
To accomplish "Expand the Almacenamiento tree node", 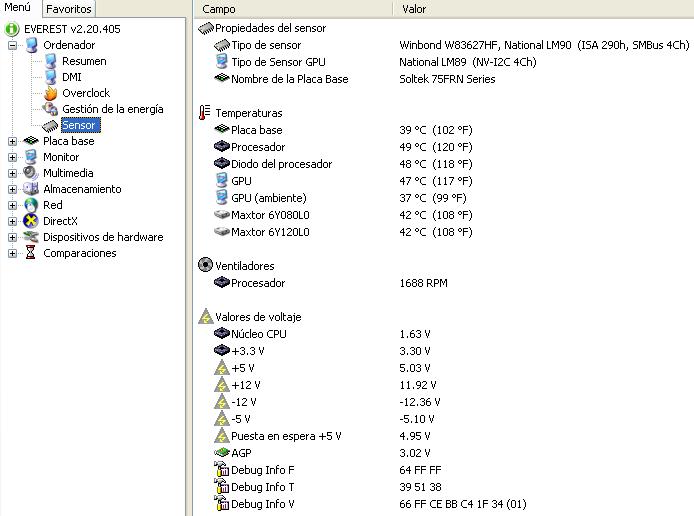I will pyautogui.click(x=12, y=189).
